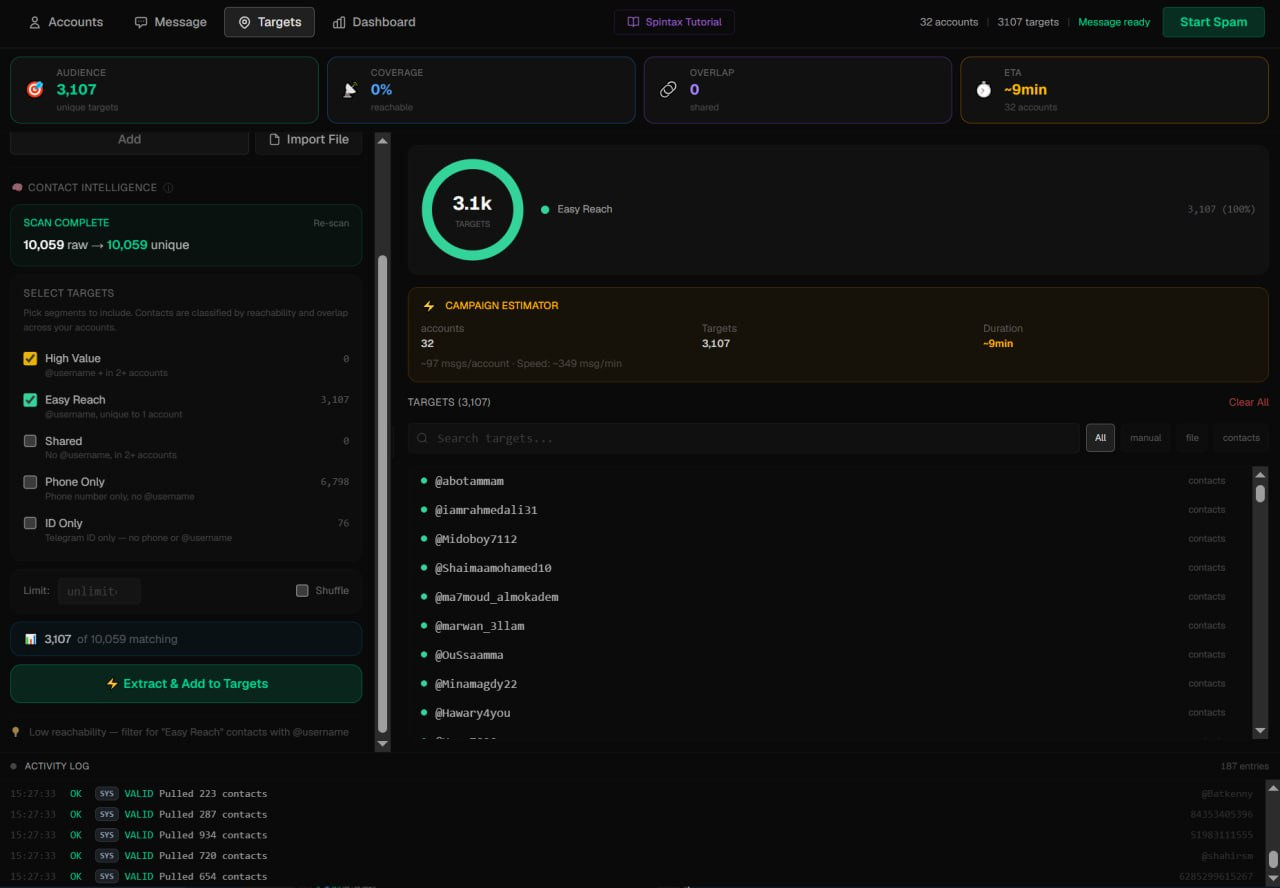Select the @Hawary4you target row
This screenshot has width=1280, height=888.
tap(829, 713)
